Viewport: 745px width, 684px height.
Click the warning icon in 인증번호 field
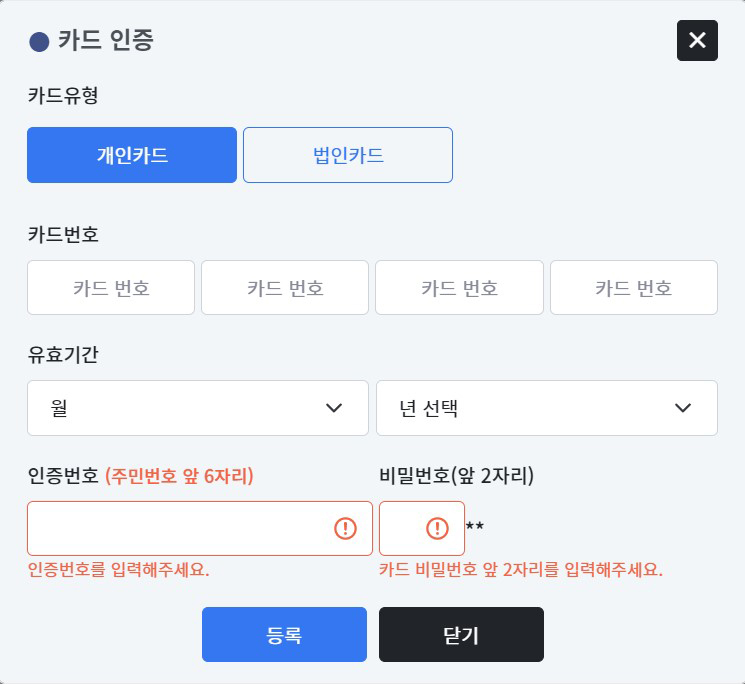(x=345, y=528)
